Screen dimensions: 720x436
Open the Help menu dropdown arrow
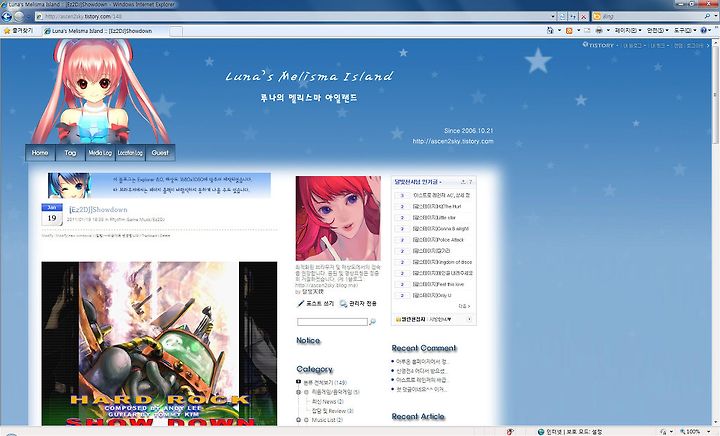pyautogui.click(x=711, y=31)
